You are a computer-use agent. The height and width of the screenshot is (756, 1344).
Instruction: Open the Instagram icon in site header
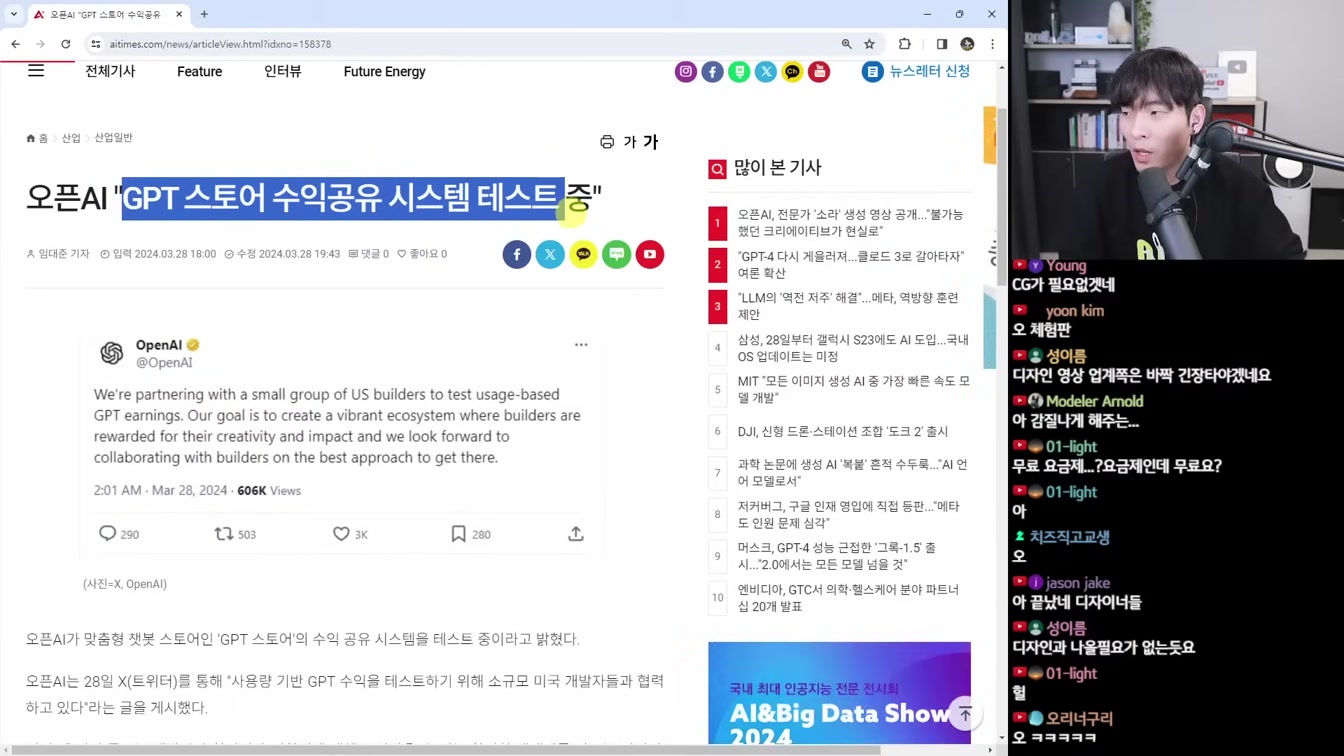(x=686, y=72)
